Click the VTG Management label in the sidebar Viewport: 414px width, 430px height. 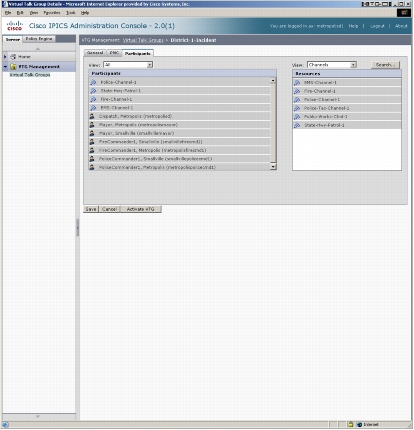[x=39, y=67]
